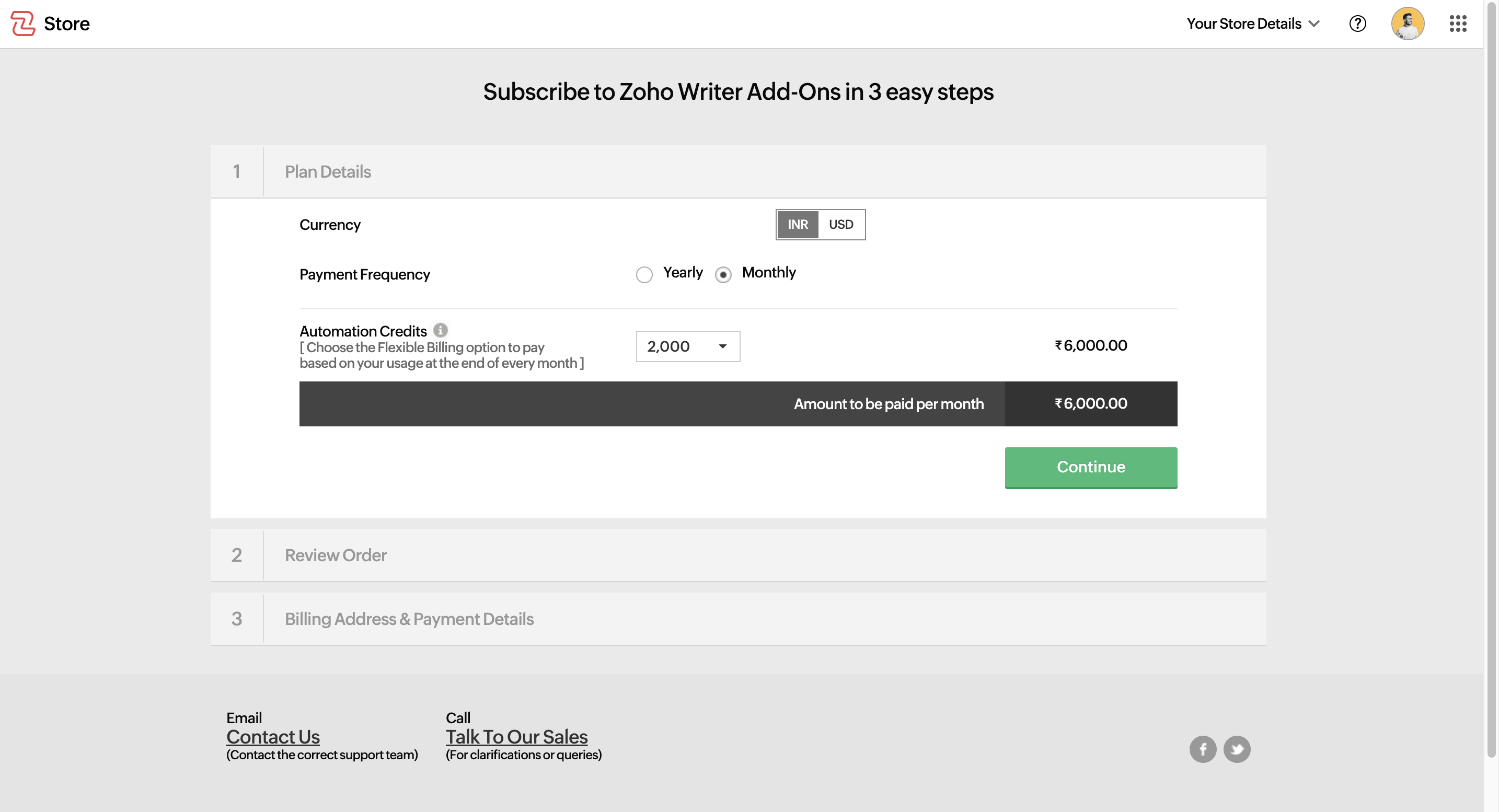Click the 'Payment Frequency' label

pyautogui.click(x=364, y=274)
